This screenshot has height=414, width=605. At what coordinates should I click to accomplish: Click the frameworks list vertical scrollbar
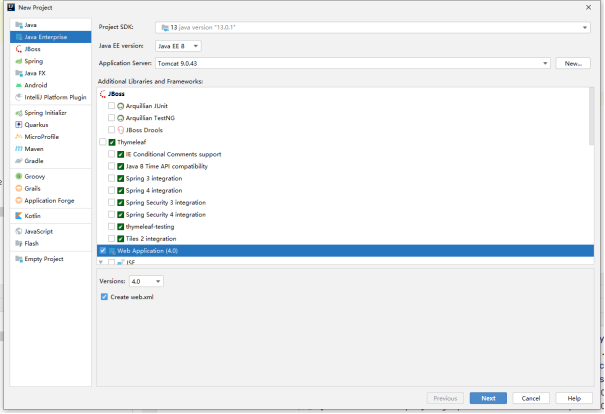[591, 117]
